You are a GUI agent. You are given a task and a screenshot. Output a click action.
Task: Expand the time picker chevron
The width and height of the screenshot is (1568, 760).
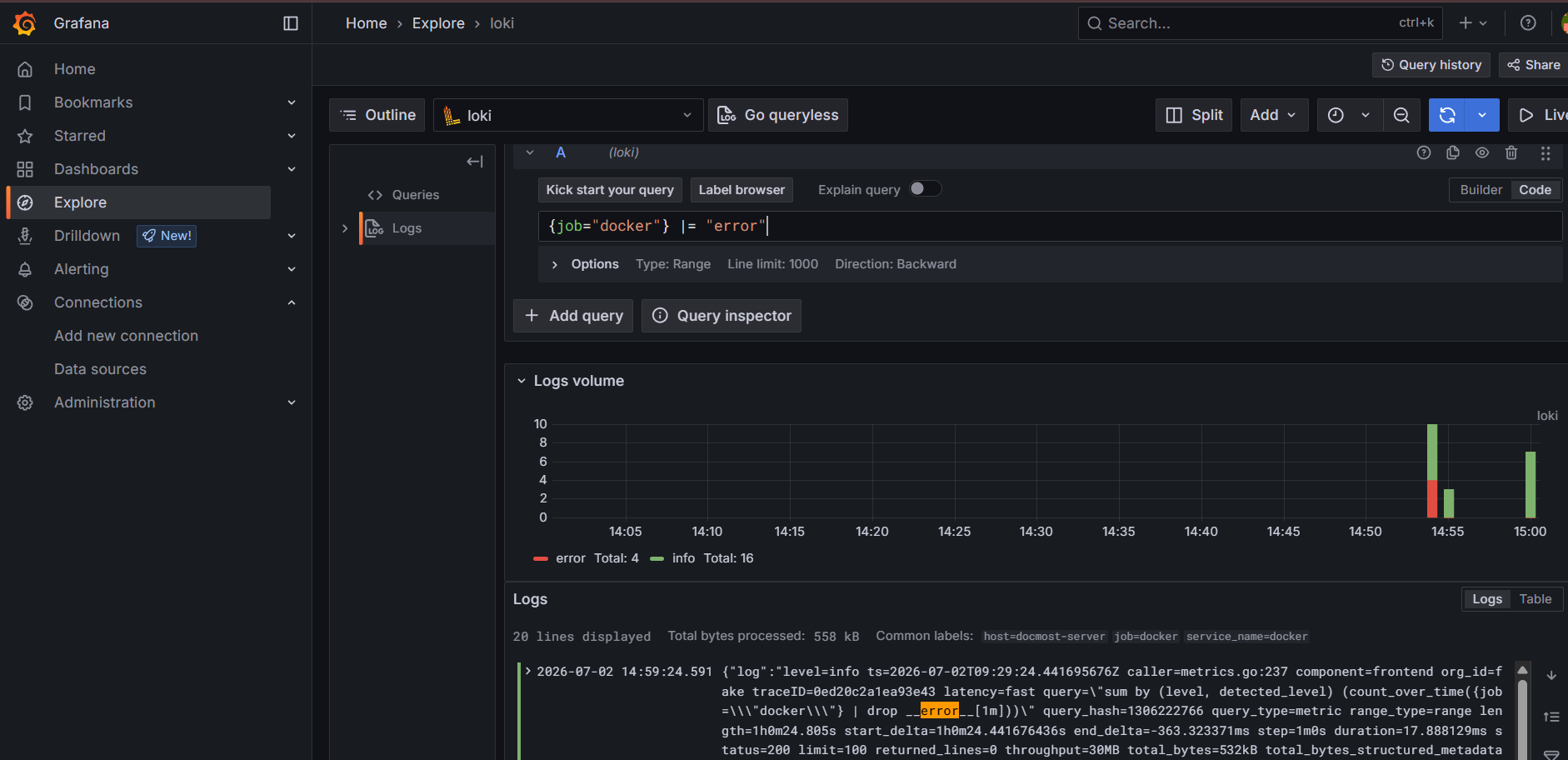tap(1366, 115)
